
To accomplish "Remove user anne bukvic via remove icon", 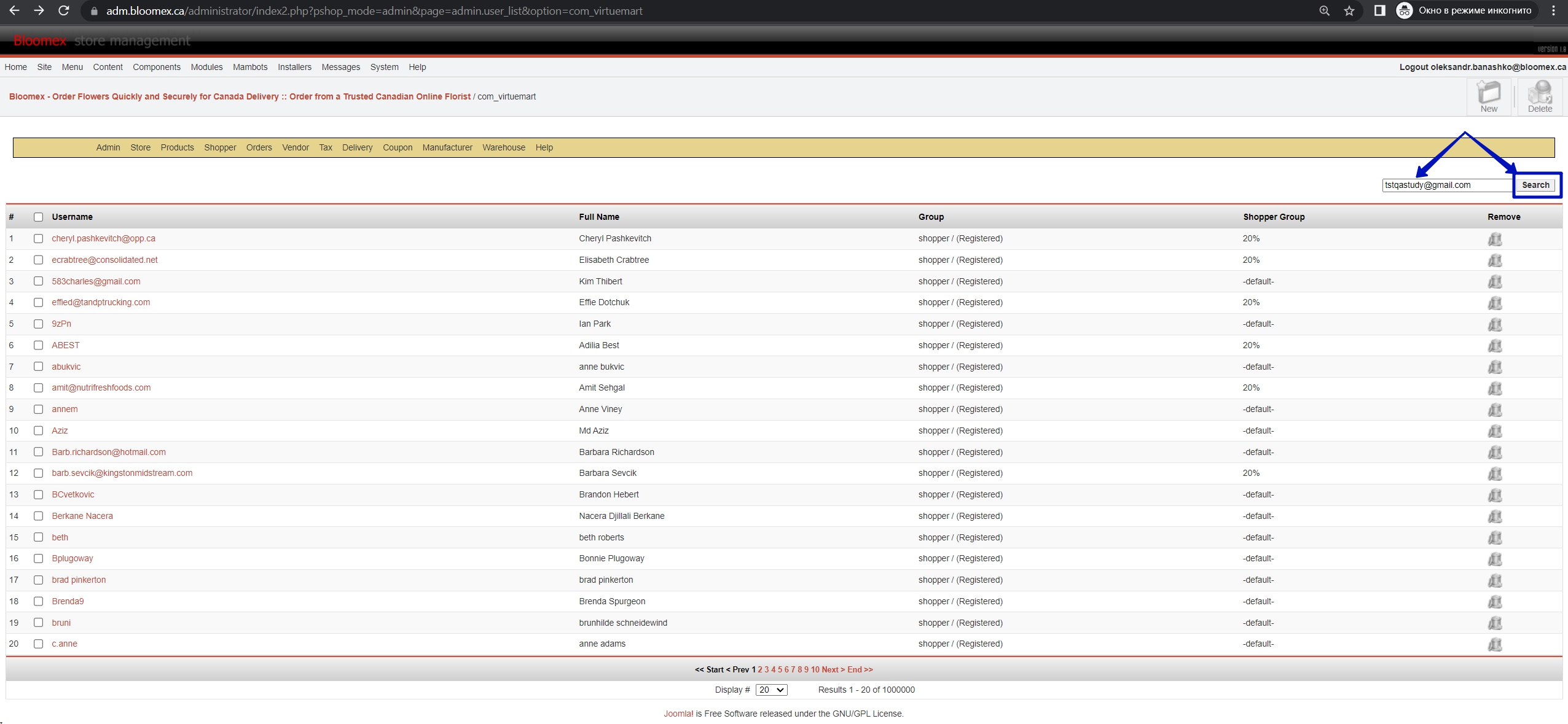I will click(x=1495, y=367).
